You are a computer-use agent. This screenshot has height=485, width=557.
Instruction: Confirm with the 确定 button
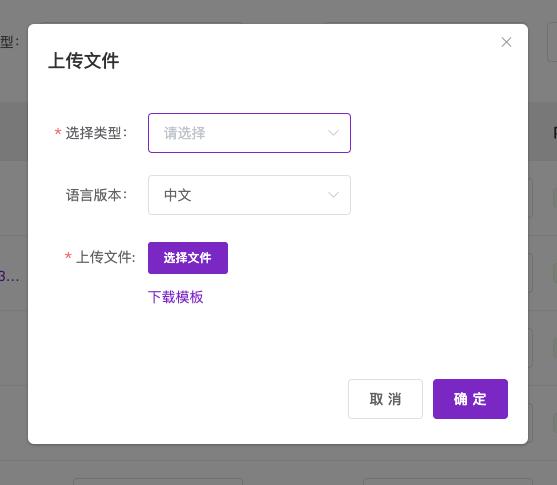click(470, 399)
